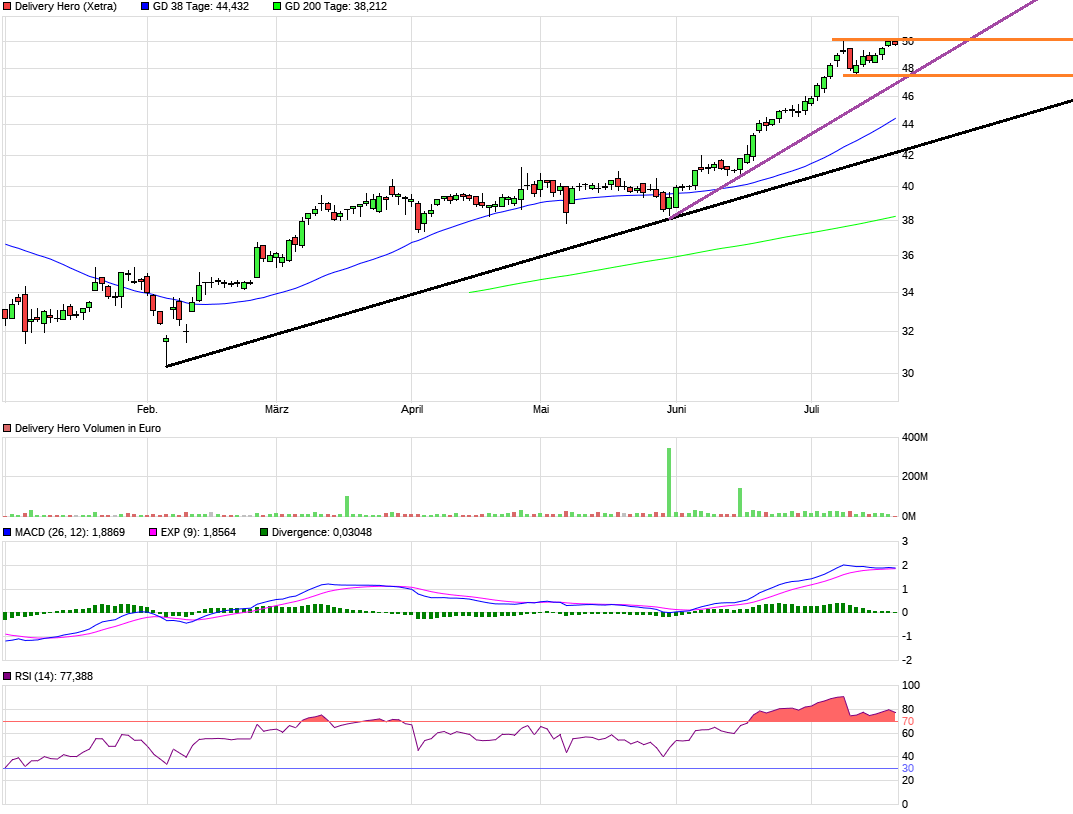
Task: Click the red 70 RSI overbought level label
Action: (907, 721)
